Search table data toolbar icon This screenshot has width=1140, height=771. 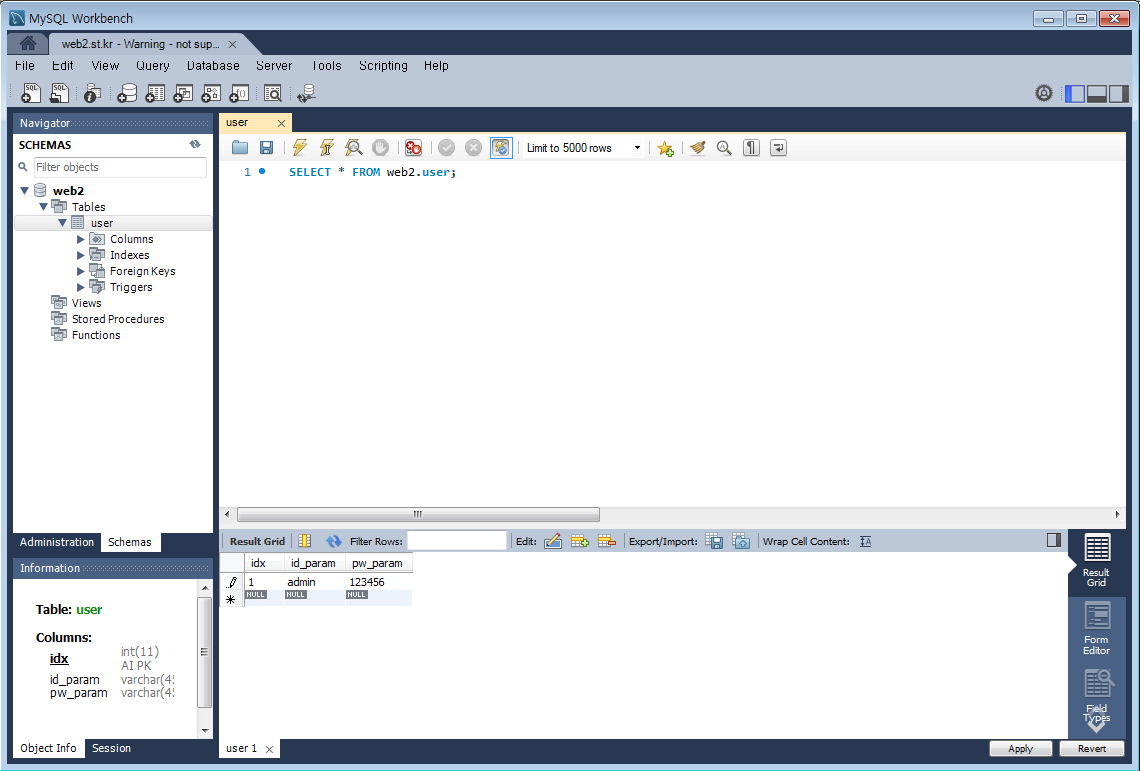coord(273,93)
